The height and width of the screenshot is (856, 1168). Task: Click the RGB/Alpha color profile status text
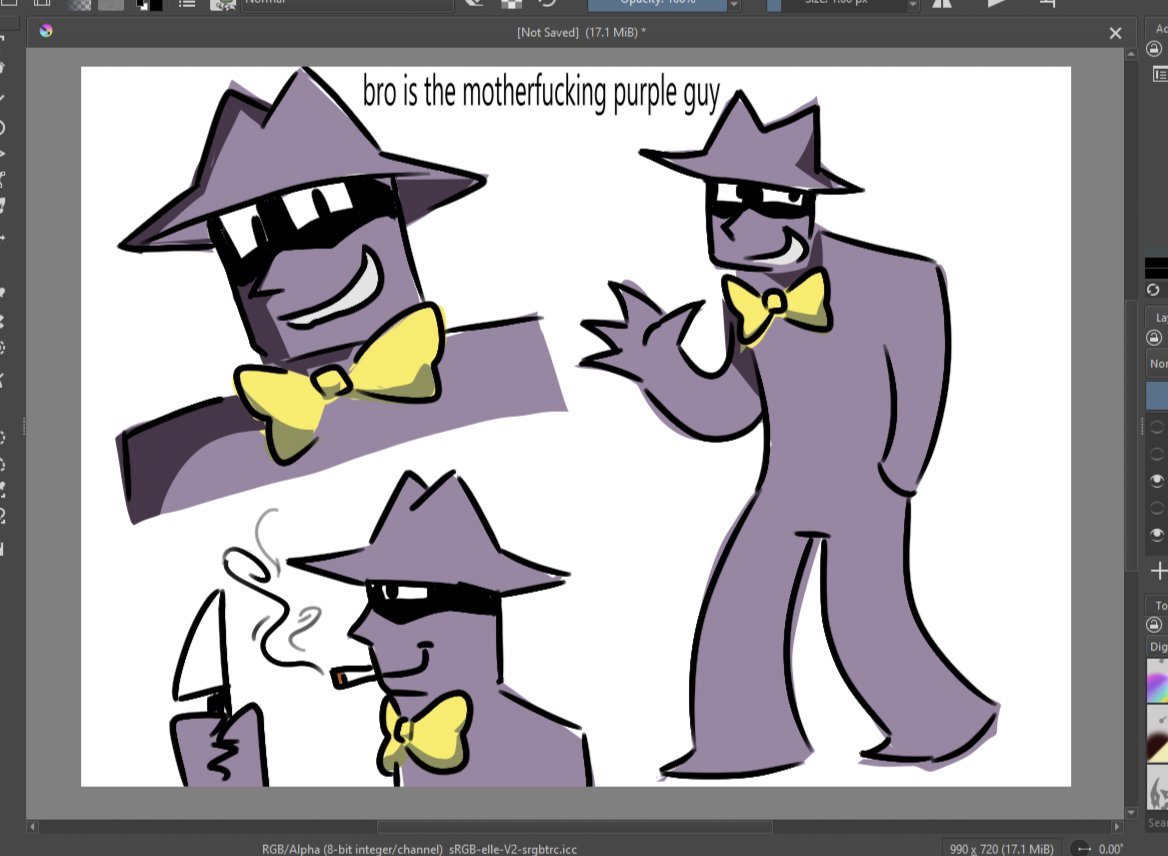pyautogui.click(x=419, y=849)
